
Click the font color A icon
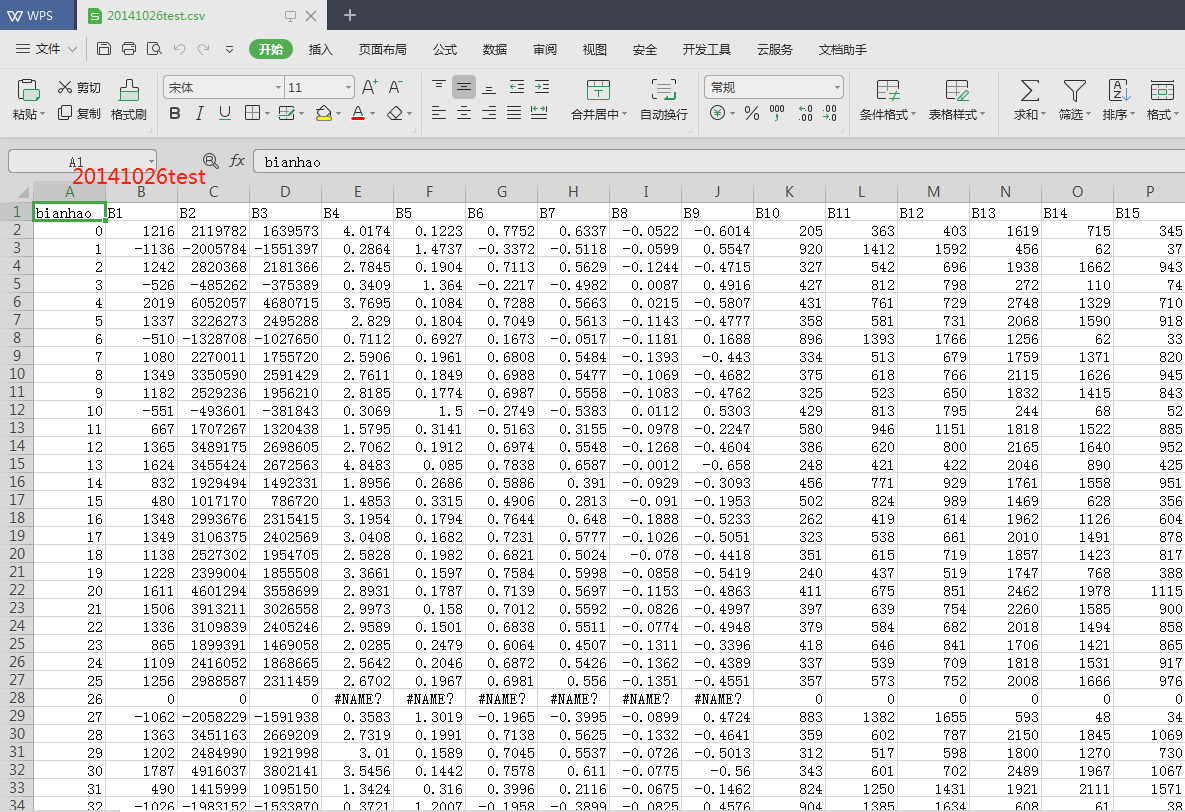pos(358,113)
